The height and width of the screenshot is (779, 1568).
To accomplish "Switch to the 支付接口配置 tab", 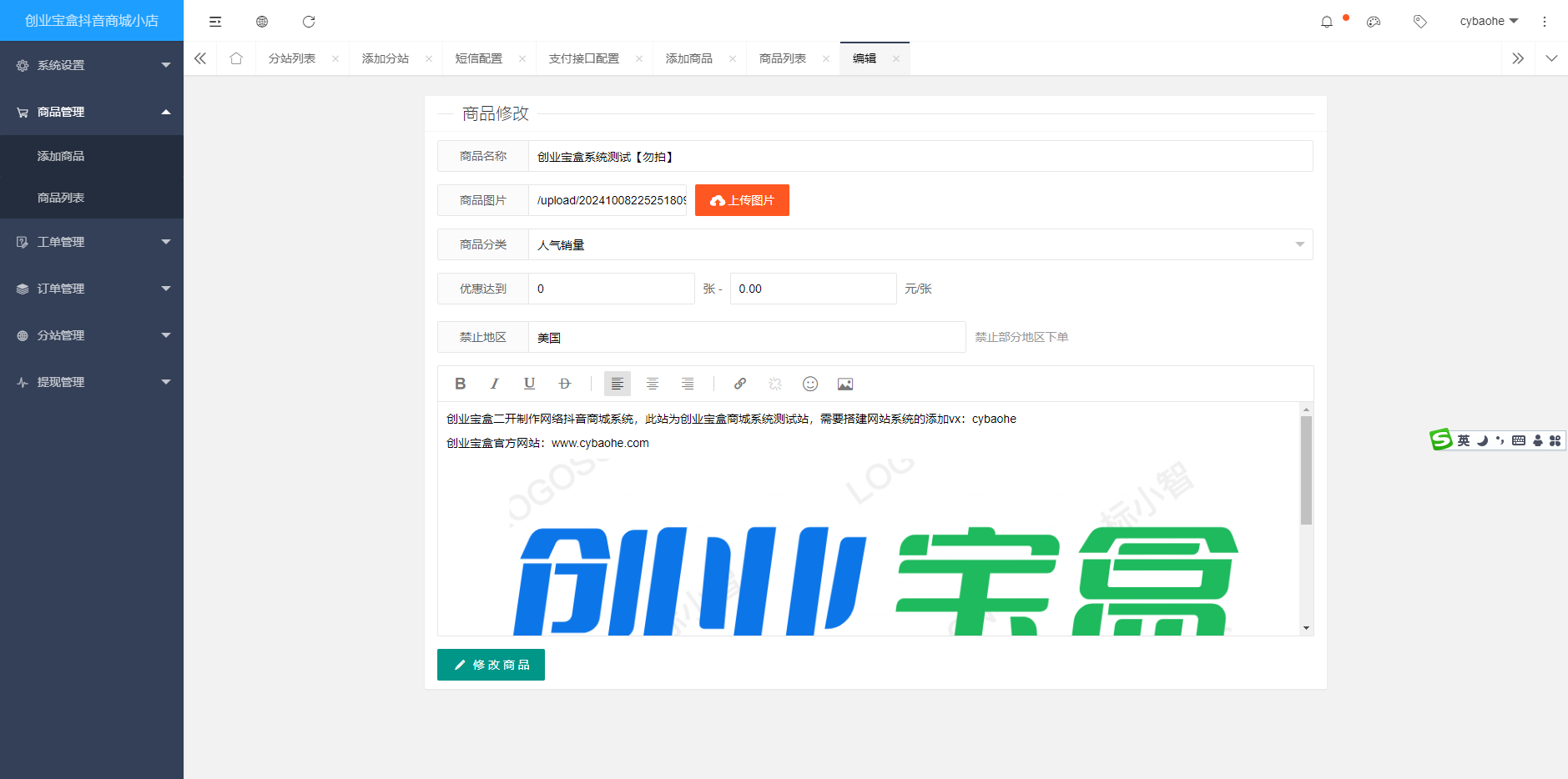I will pyautogui.click(x=584, y=58).
